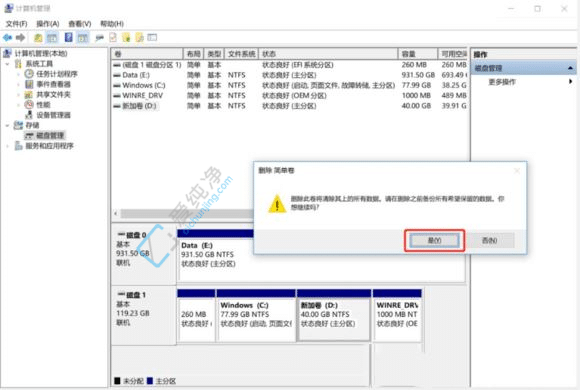Click the blue Help question-mark toolbar icon
The height and width of the screenshot is (390, 580).
[x=68, y=37]
